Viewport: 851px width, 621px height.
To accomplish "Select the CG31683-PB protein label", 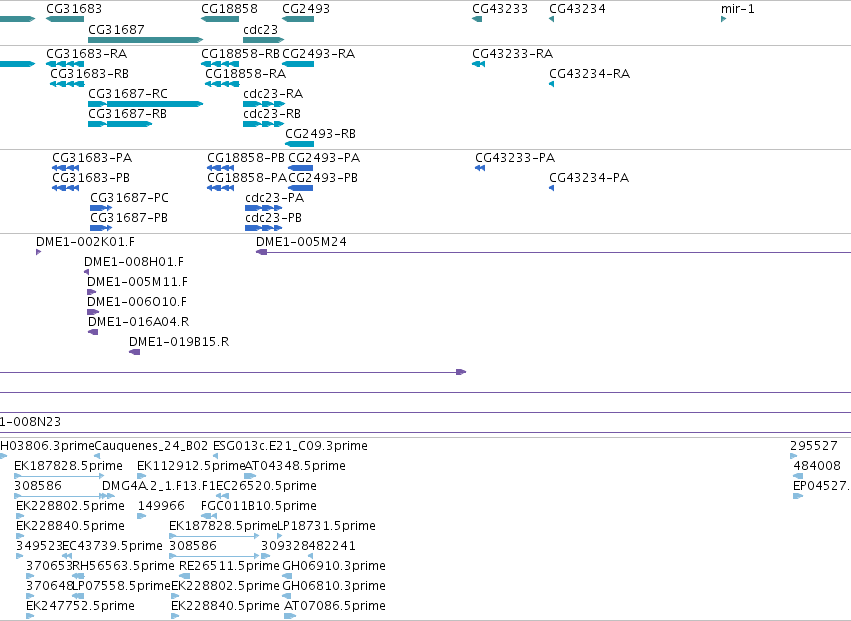I will coord(91,178).
